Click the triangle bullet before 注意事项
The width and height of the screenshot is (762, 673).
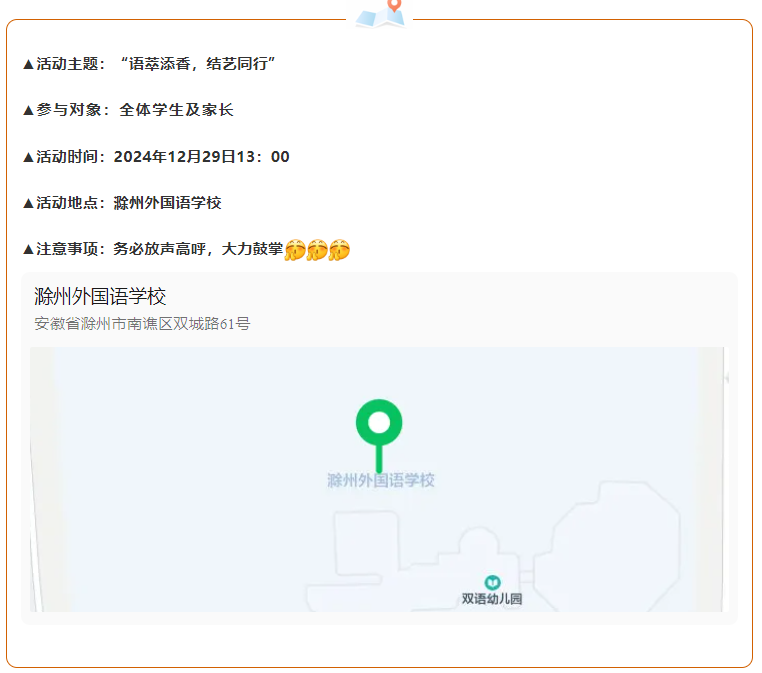click(x=28, y=249)
